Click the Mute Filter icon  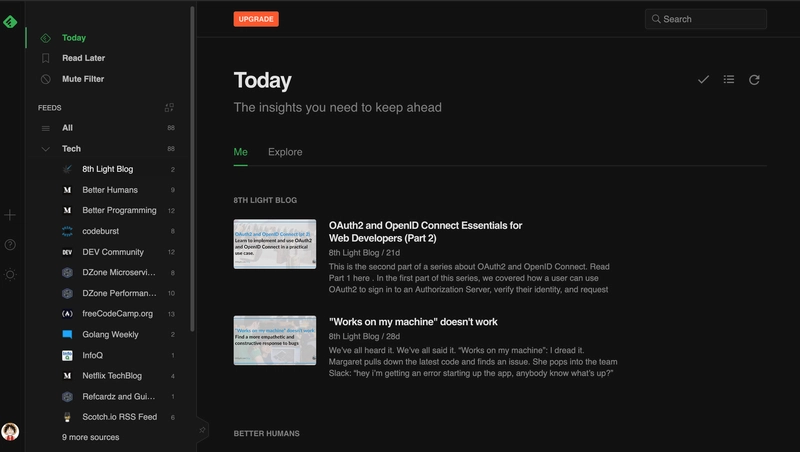(45, 79)
